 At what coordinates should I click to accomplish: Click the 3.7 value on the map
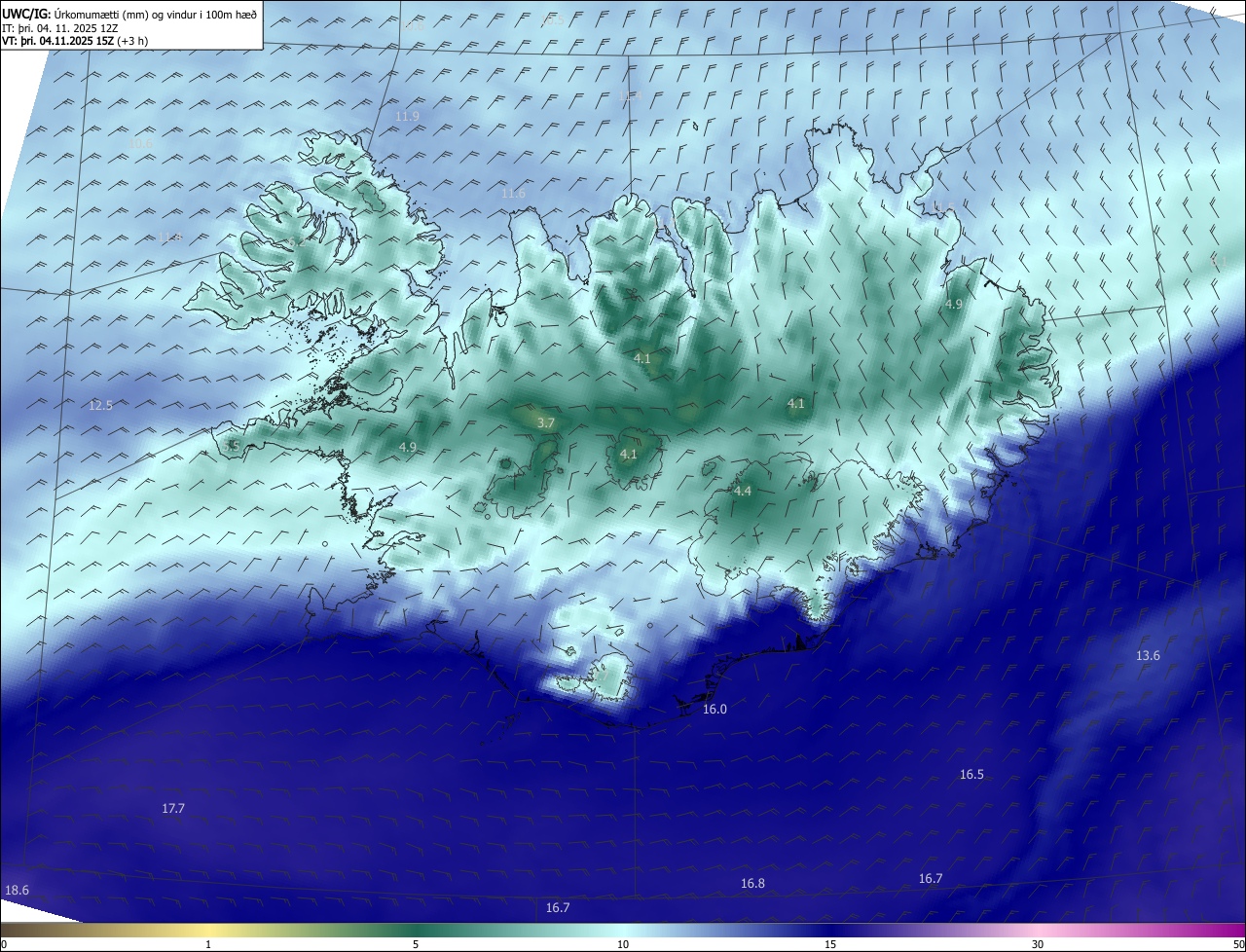click(x=545, y=422)
